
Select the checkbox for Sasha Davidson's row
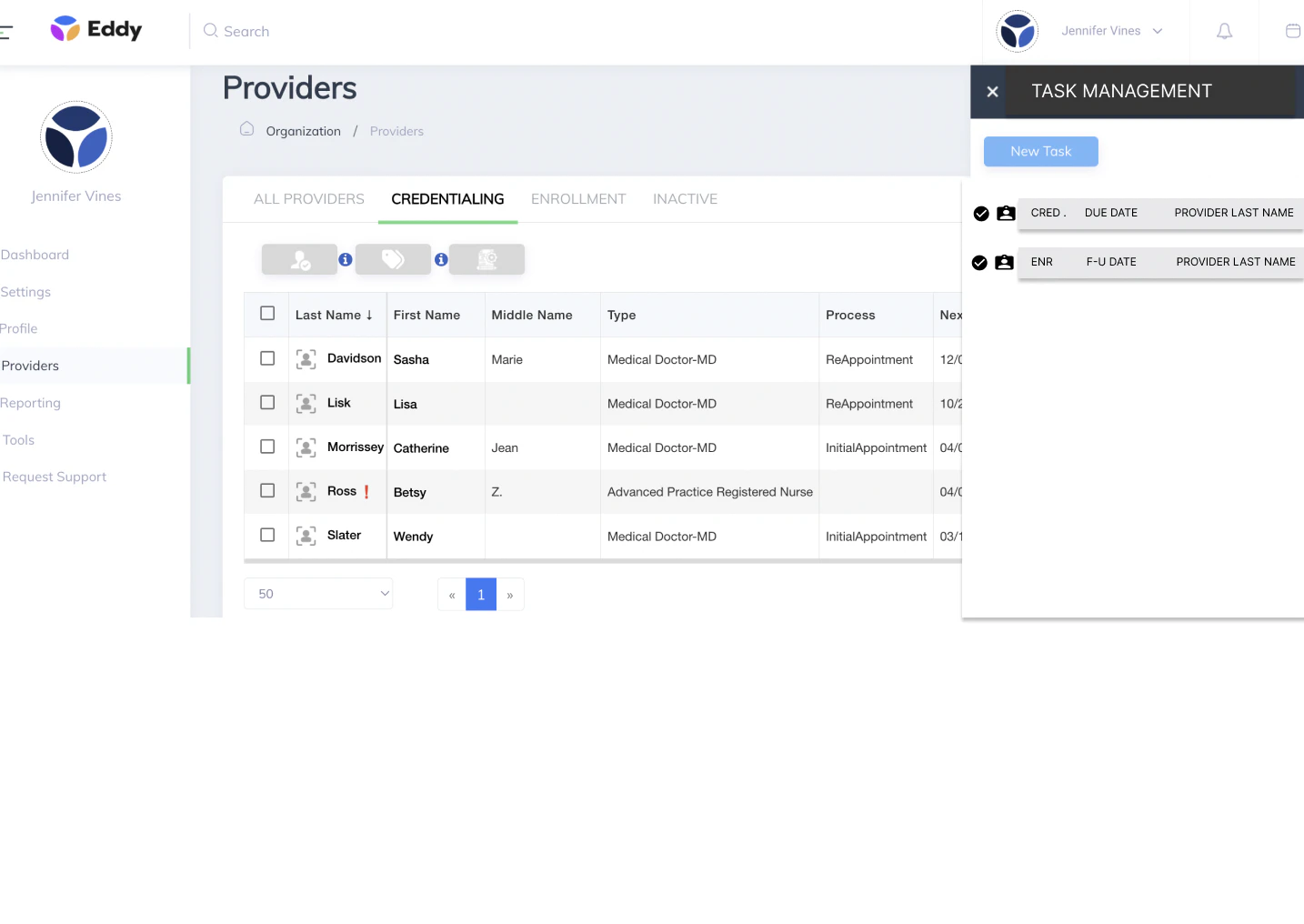(x=266, y=358)
